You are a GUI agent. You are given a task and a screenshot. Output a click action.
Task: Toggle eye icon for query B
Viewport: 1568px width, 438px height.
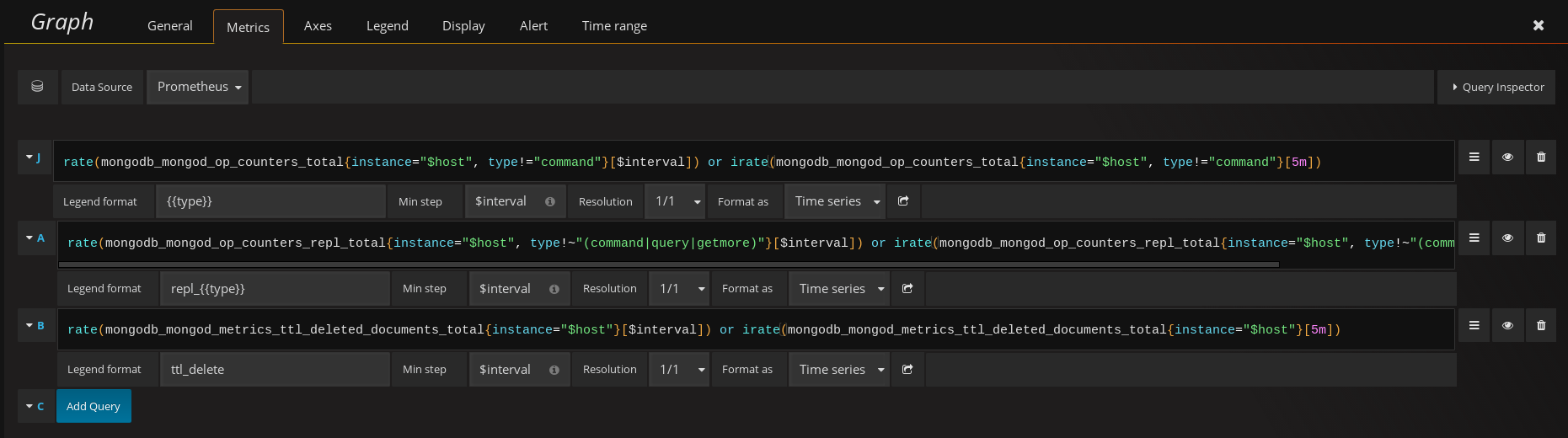click(1507, 325)
